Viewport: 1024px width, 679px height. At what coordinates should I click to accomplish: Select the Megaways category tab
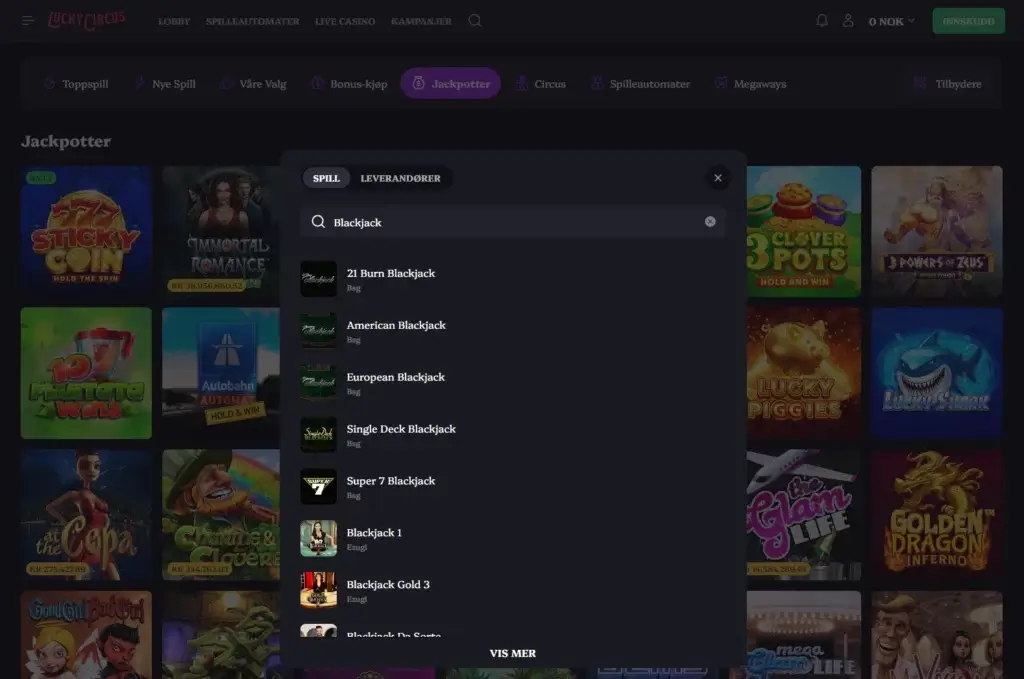click(750, 84)
